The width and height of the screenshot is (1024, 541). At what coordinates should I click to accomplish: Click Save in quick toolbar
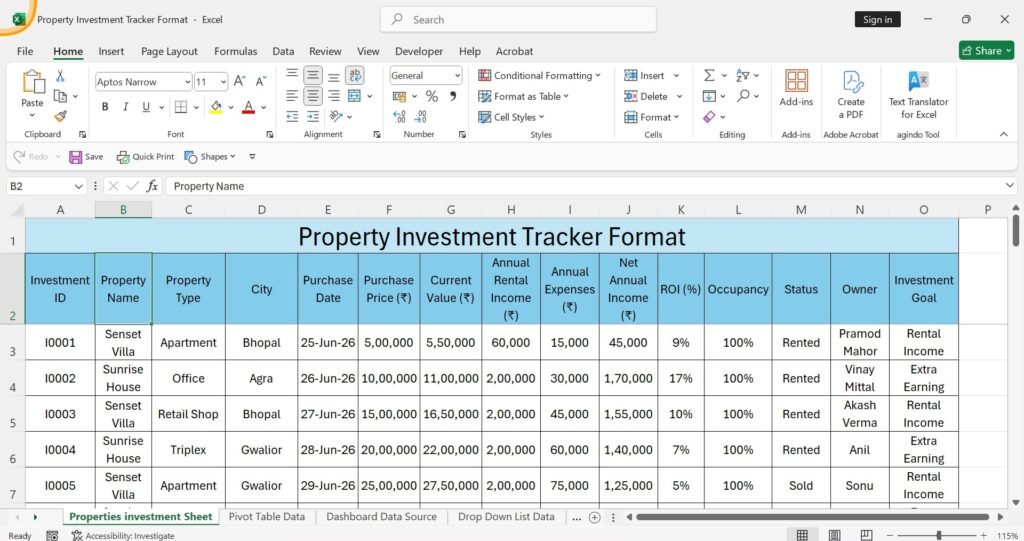pyautogui.click(x=86, y=157)
